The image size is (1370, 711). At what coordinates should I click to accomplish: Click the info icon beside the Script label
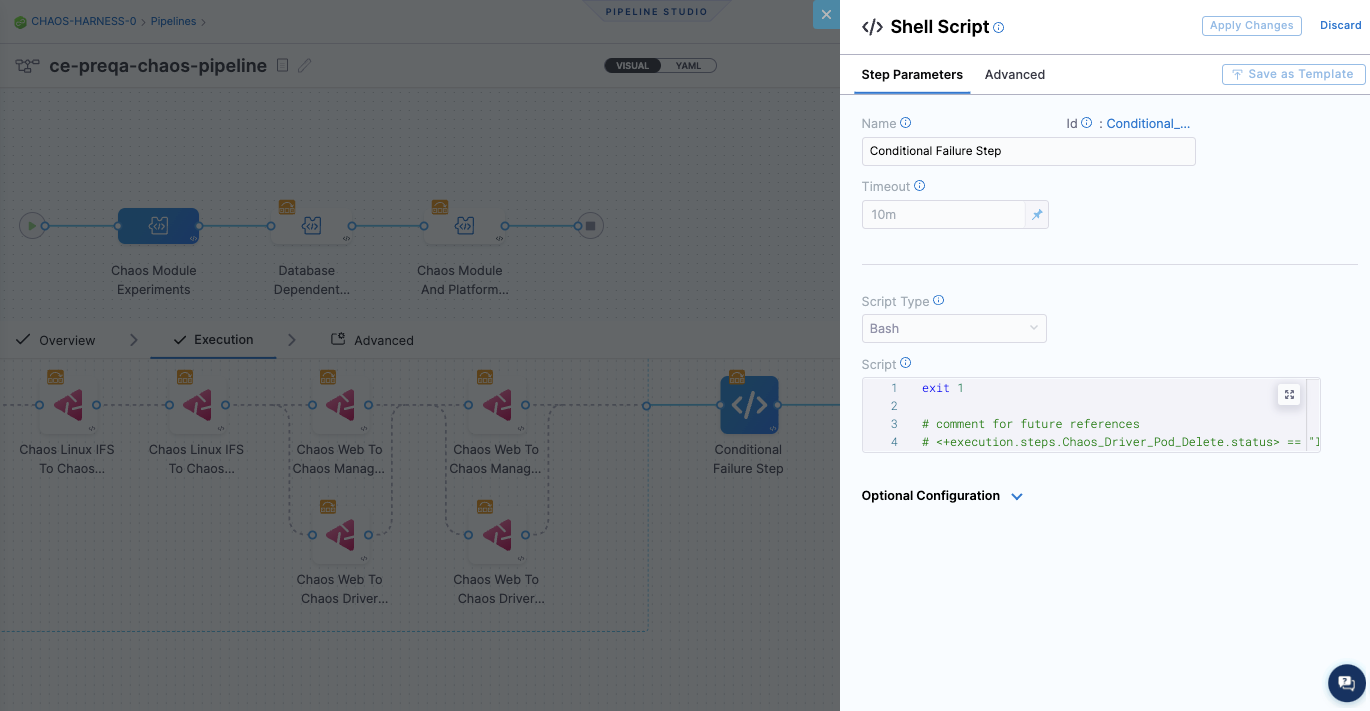(x=906, y=363)
